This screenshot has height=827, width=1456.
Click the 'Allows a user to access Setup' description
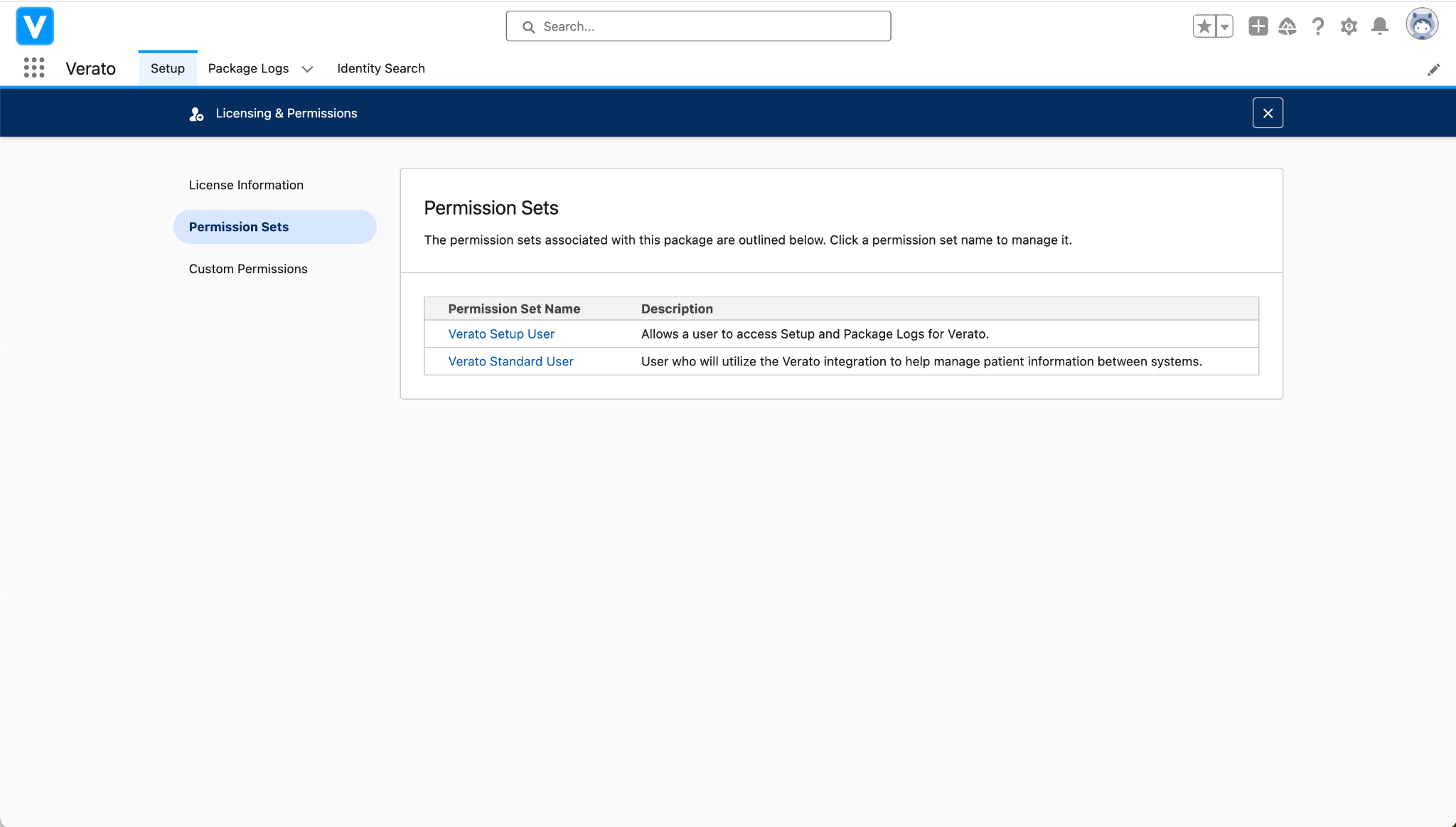(x=815, y=334)
